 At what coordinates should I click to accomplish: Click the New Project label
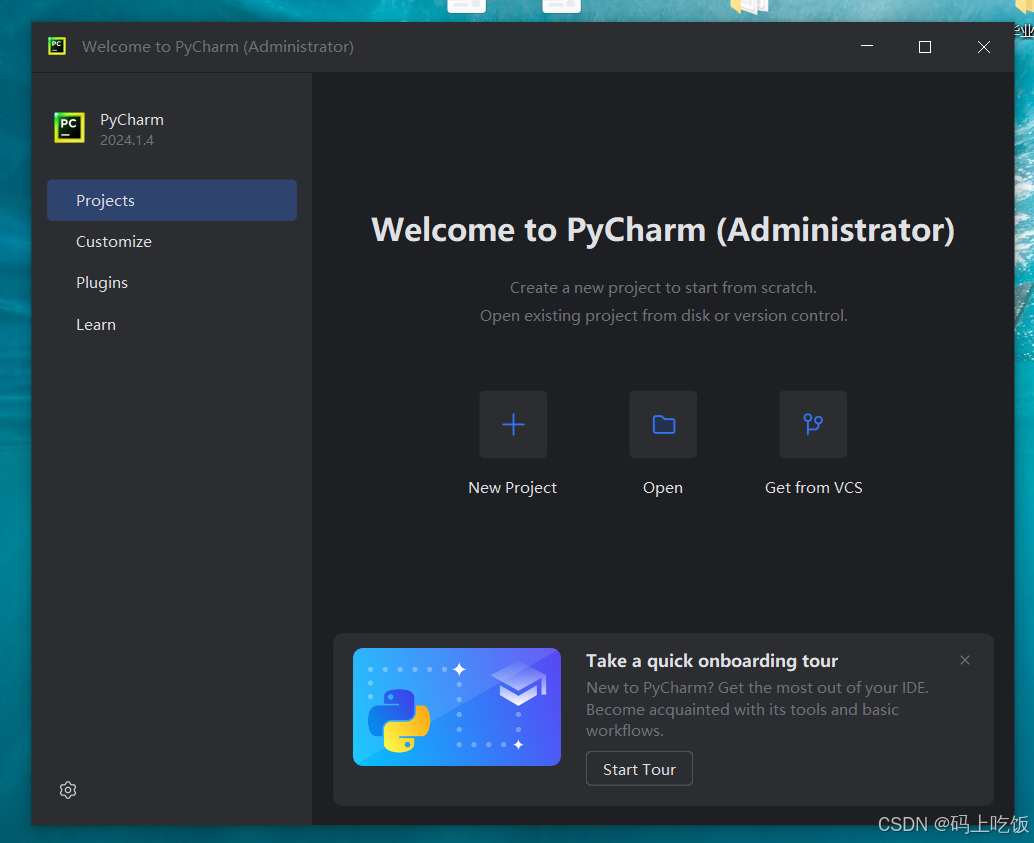coord(512,487)
